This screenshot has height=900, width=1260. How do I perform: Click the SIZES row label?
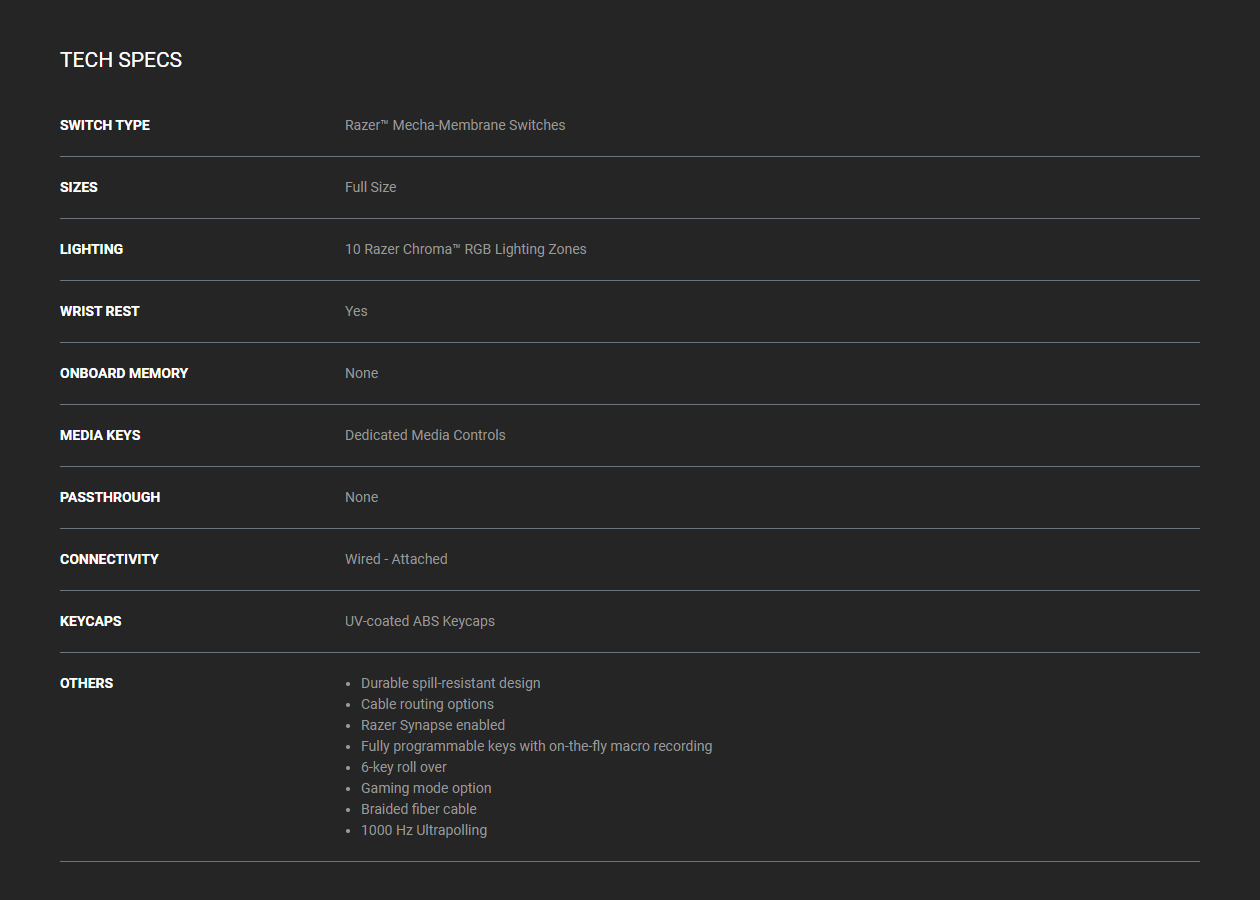pos(79,187)
